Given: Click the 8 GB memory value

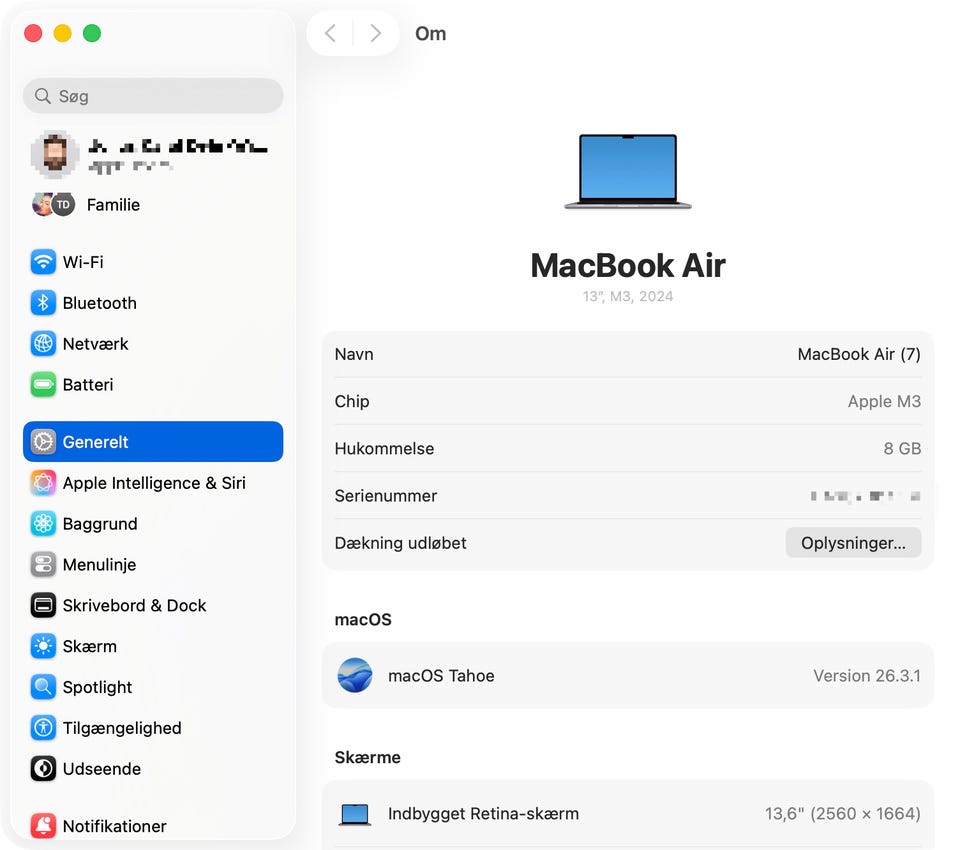Looking at the screenshot, I should [x=902, y=449].
